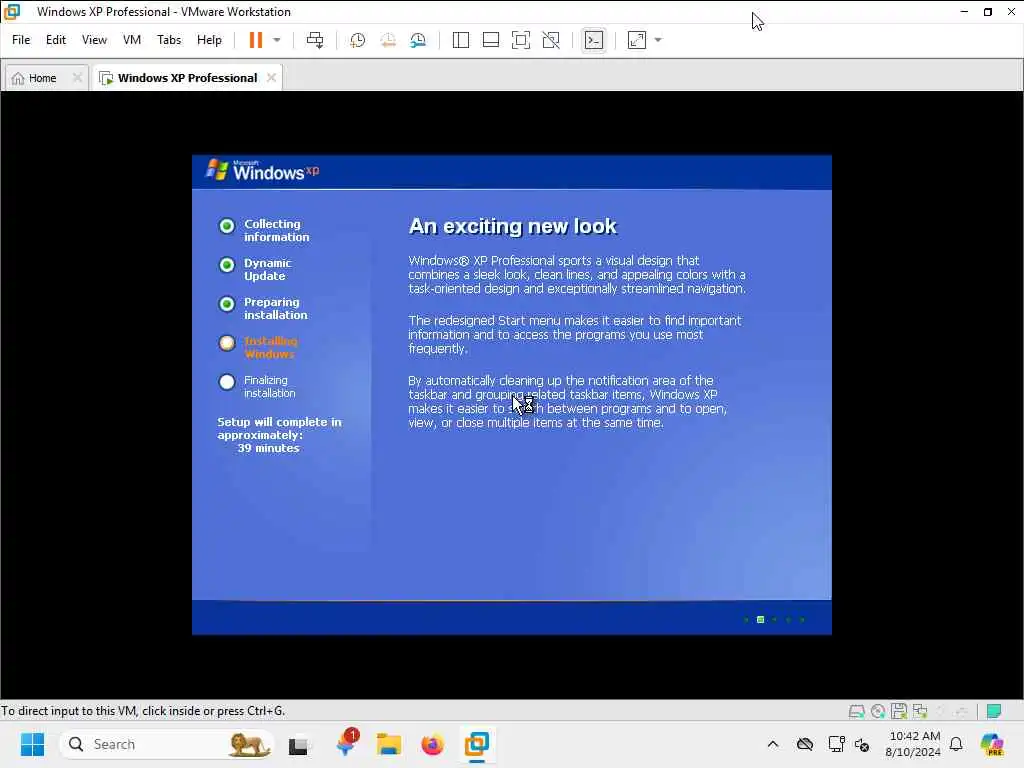This screenshot has height=768, width=1024.
Task: Click the CD/DVD drive status icon
Action: [878, 711]
